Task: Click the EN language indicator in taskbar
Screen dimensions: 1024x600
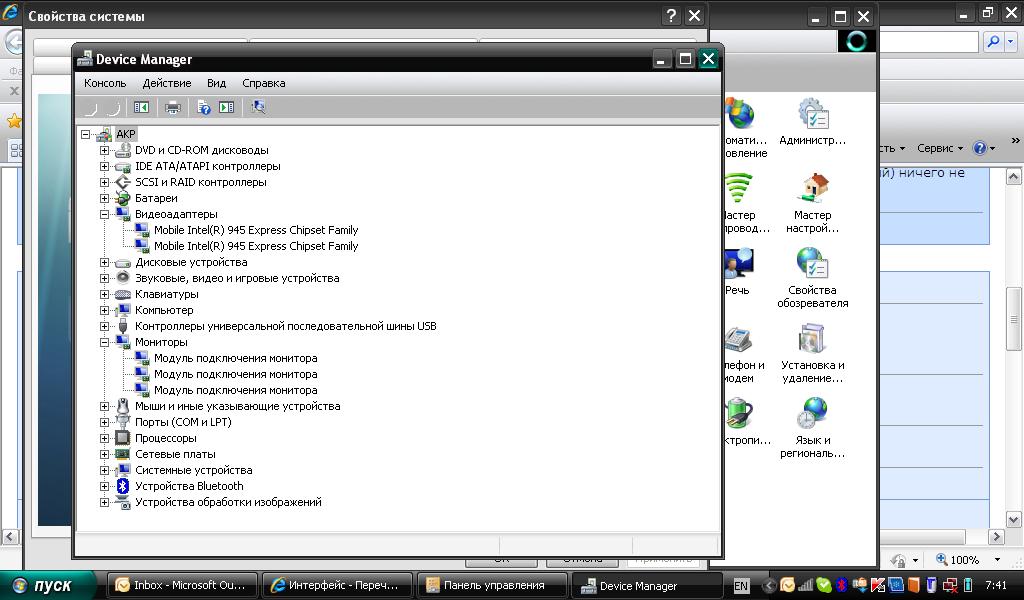Action: point(741,586)
